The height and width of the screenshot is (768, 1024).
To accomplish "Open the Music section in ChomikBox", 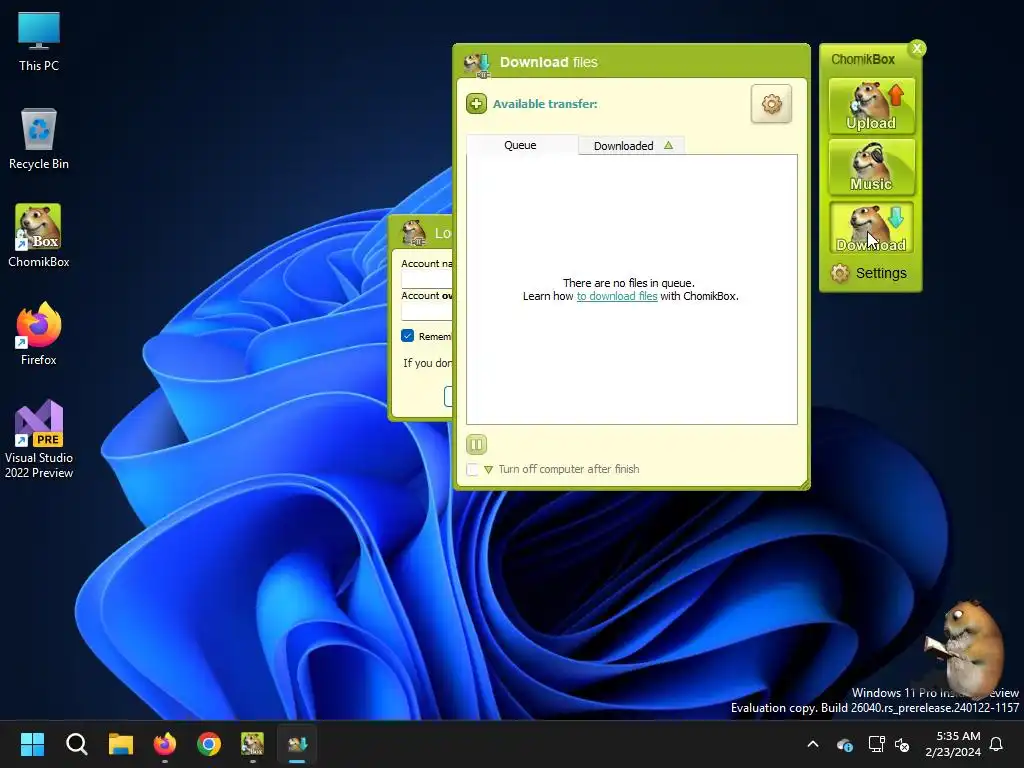I will [871, 168].
